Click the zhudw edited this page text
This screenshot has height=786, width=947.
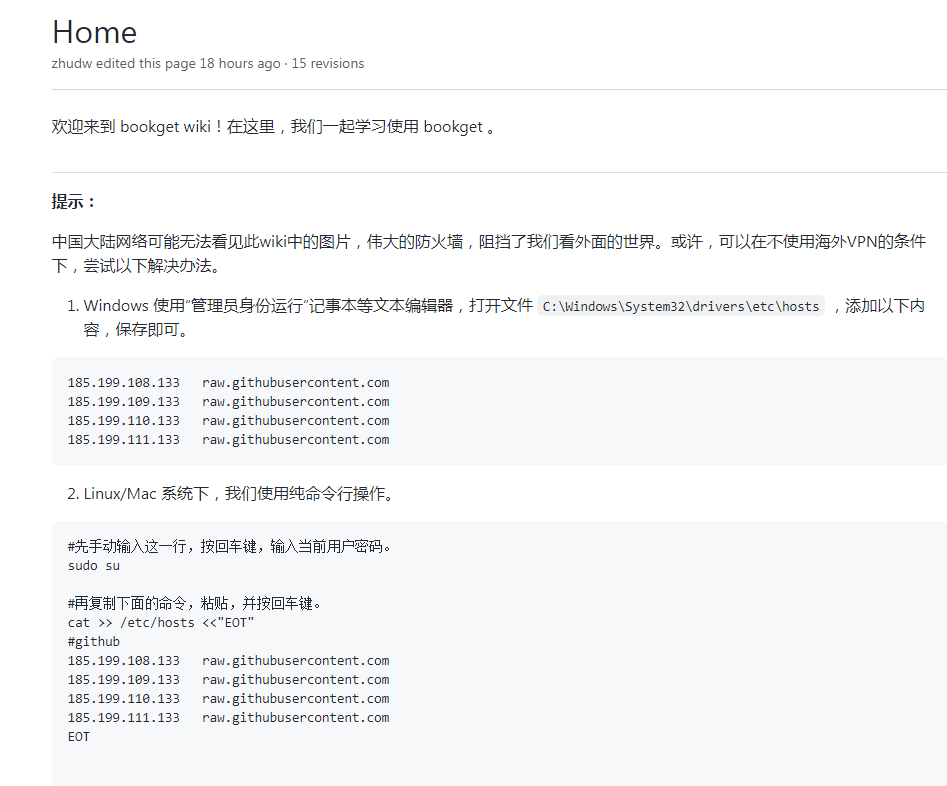(166, 63)
